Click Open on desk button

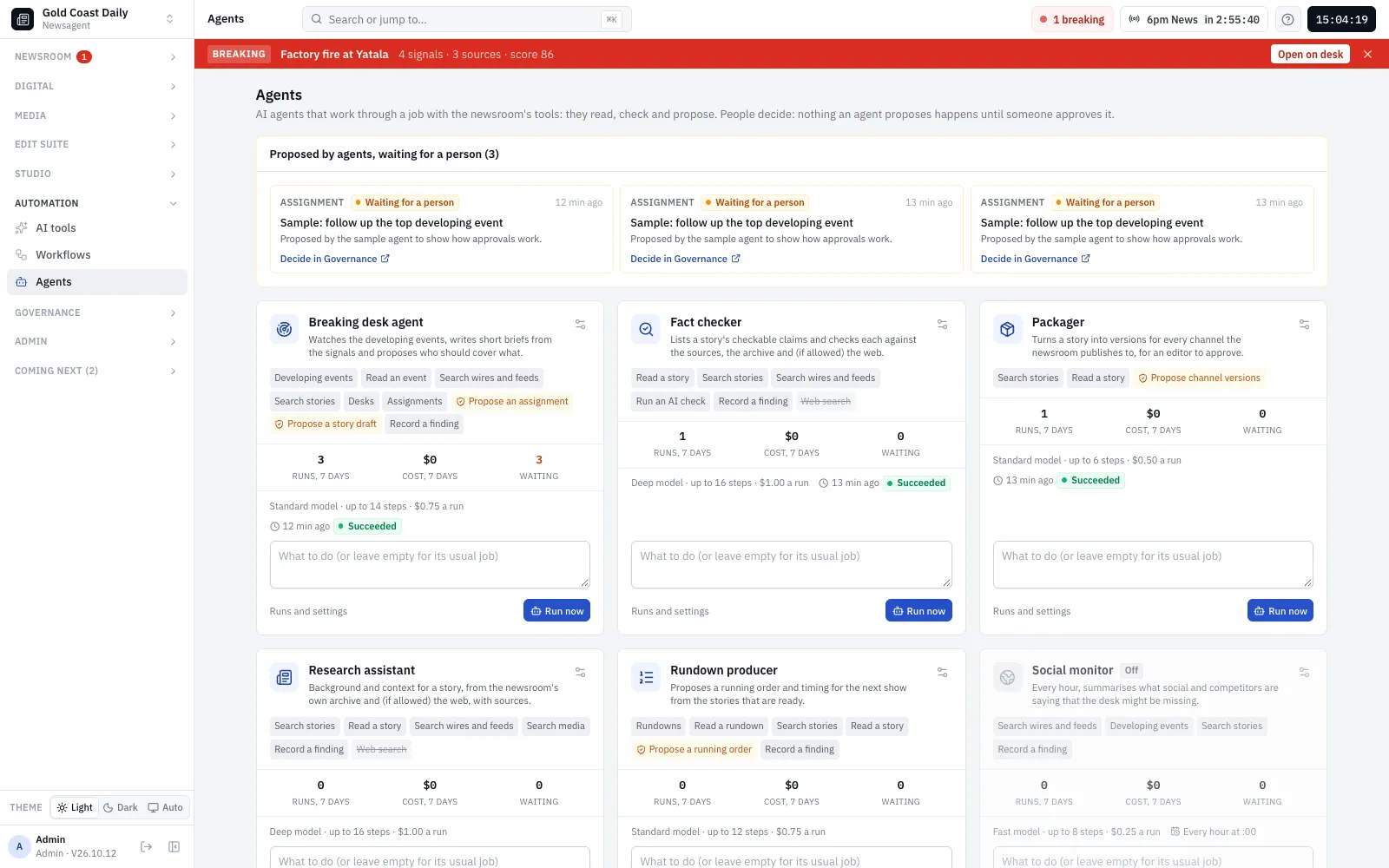click(1310, 54)
